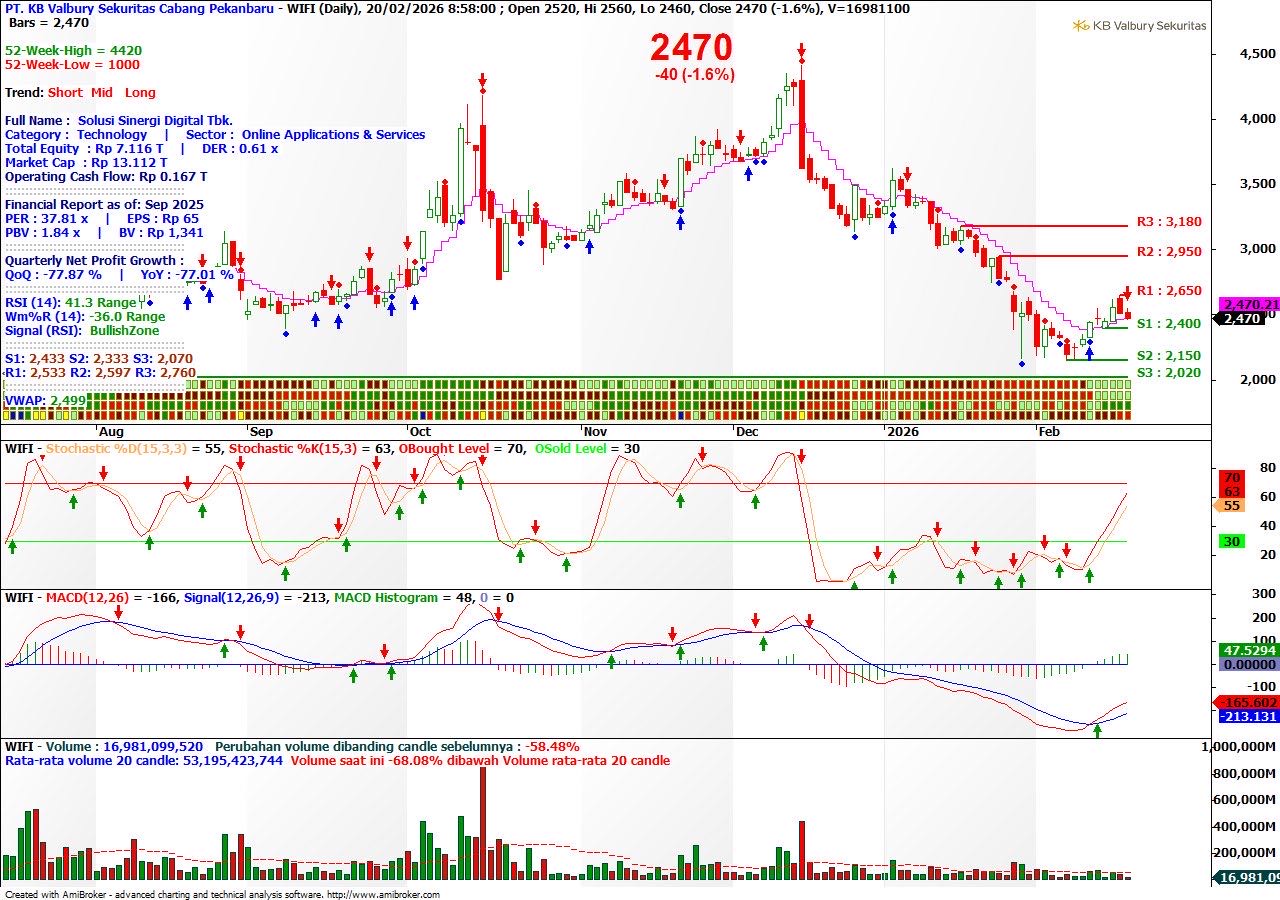Click the red -165.602 MACD value tag
This screenshot has height=900, width=1280.
coord(1247,702)
